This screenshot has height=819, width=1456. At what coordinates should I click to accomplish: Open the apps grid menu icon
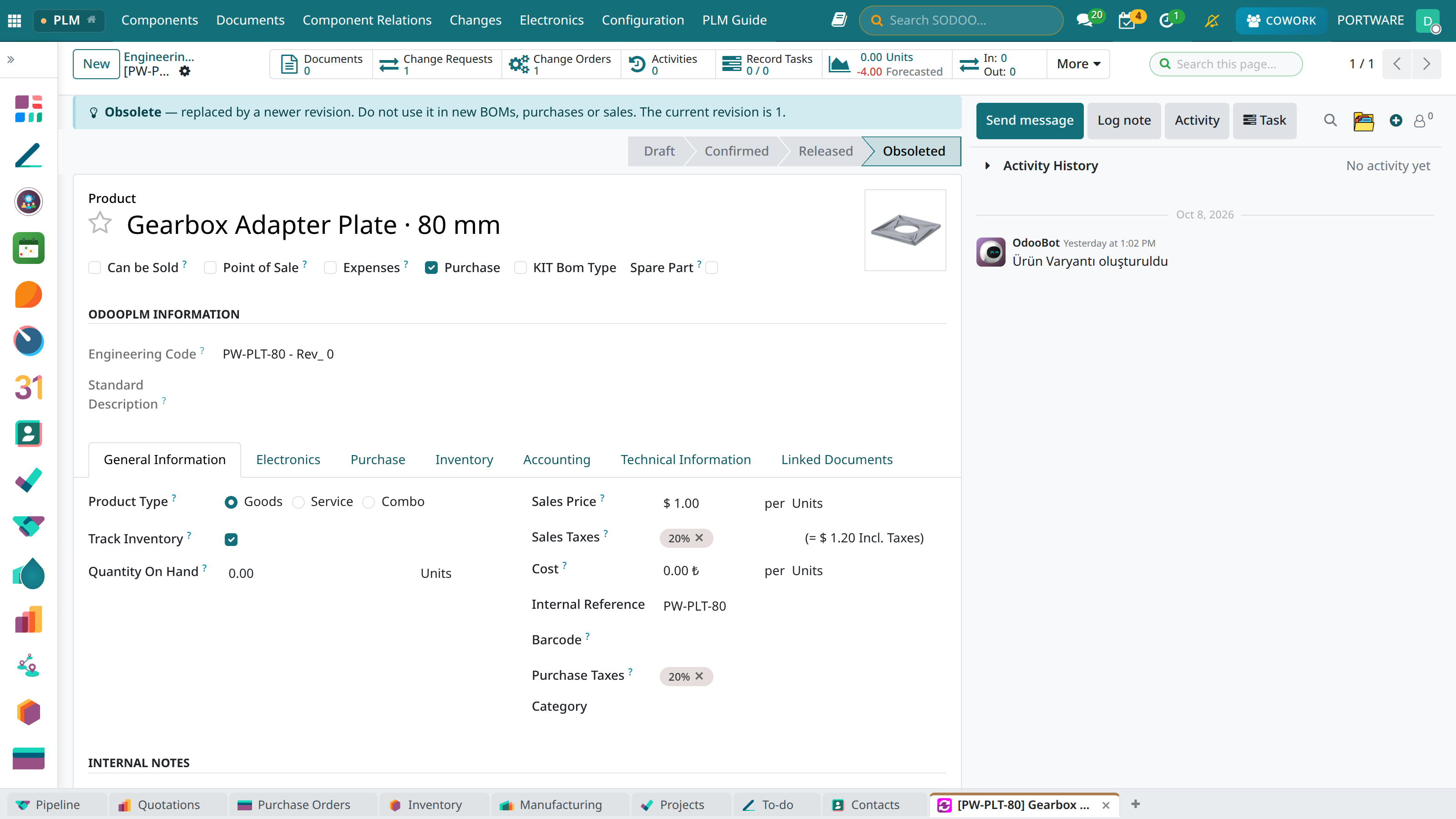[15, 20]
